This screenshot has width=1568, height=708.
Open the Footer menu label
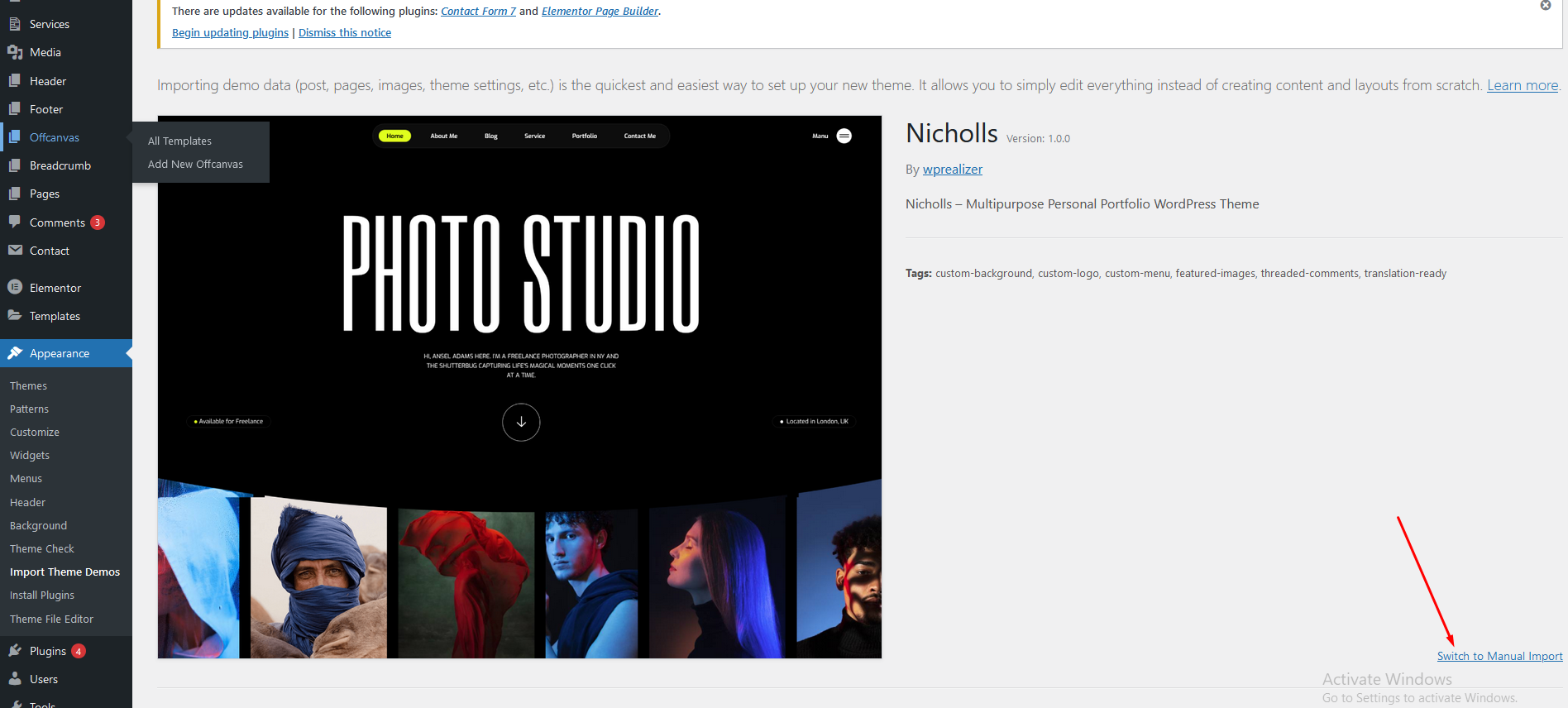tap(46, 109)
